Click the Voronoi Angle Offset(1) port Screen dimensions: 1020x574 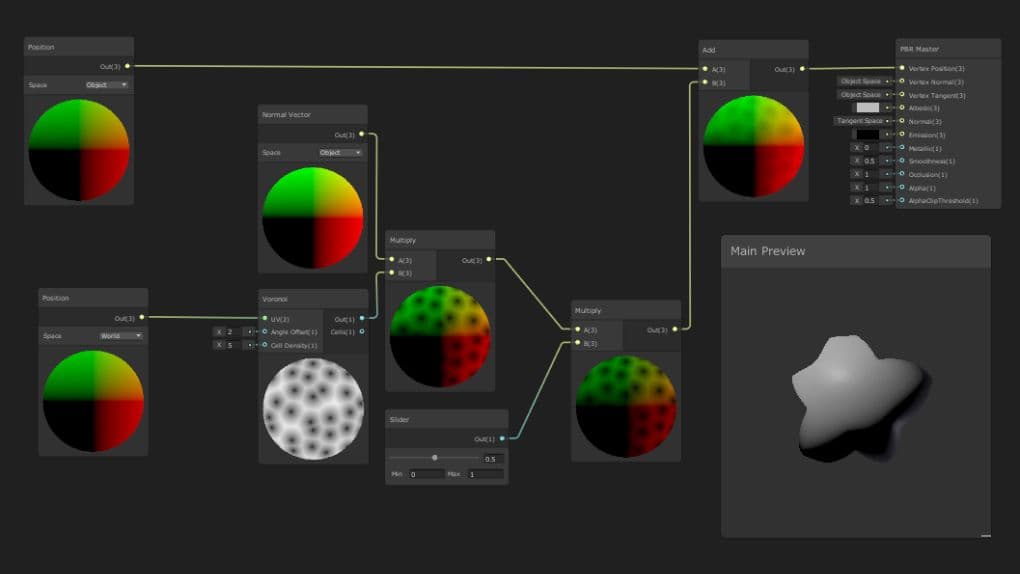point(265,331)
